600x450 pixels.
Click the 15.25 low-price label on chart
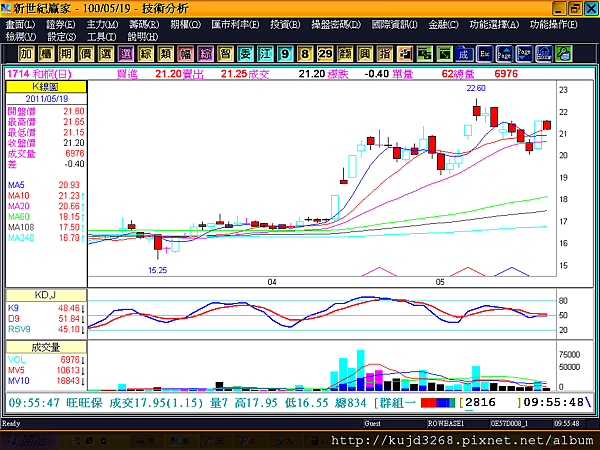pyautogui.click(x=158, y=270)
